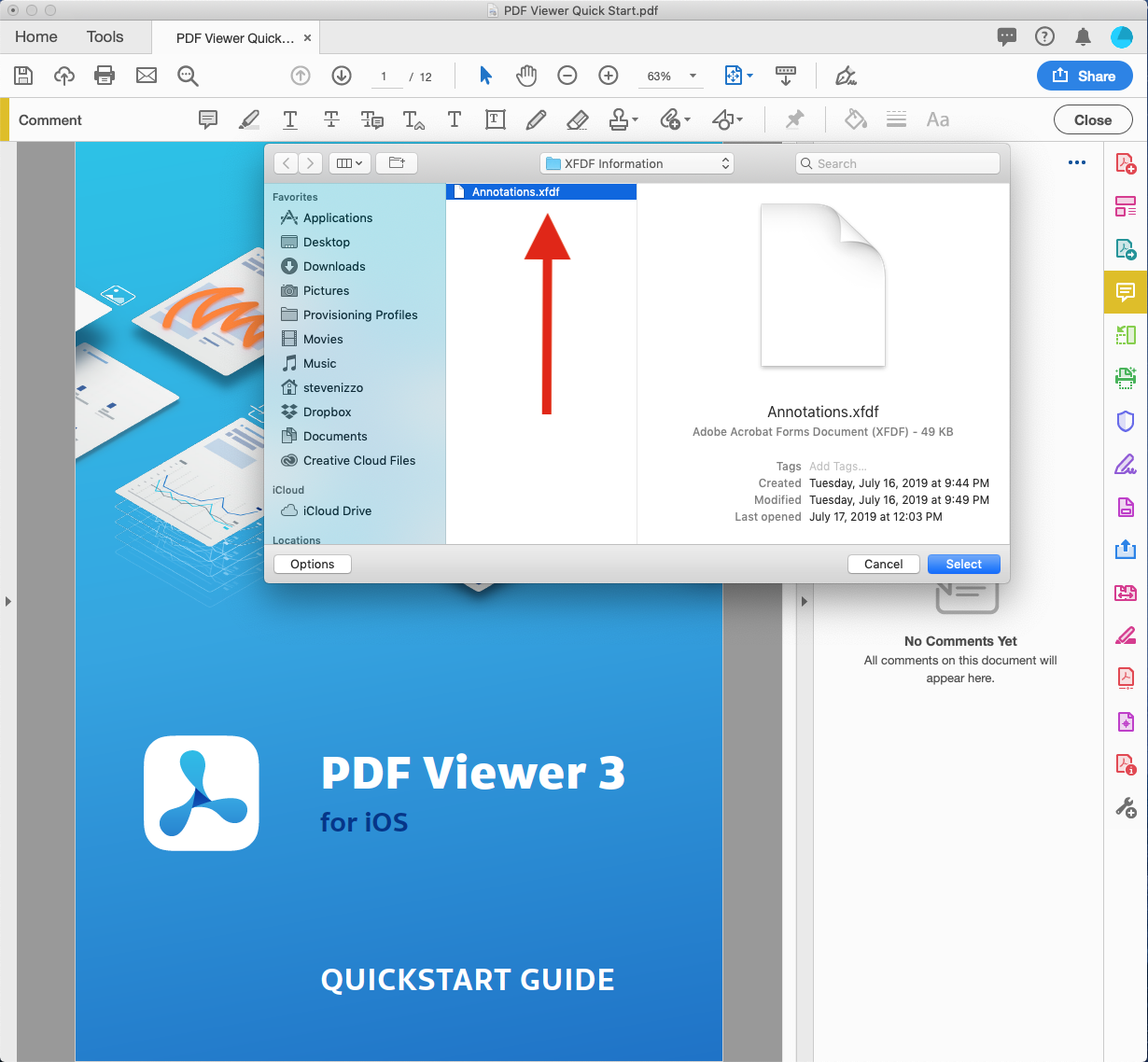Open the zoom percentage dropdown

tap(691, 76)
